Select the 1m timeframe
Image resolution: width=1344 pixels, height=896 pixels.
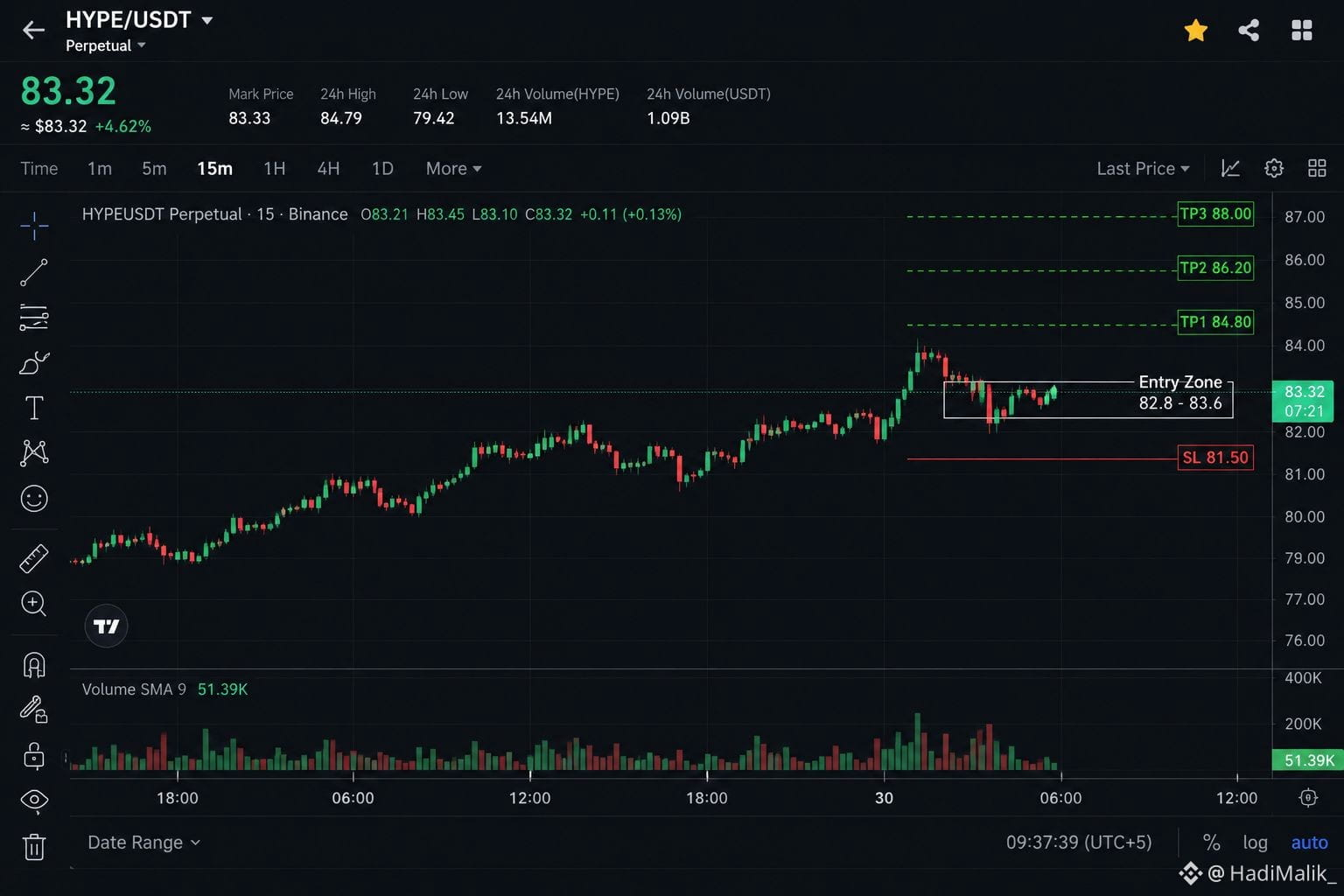(100, 168)
